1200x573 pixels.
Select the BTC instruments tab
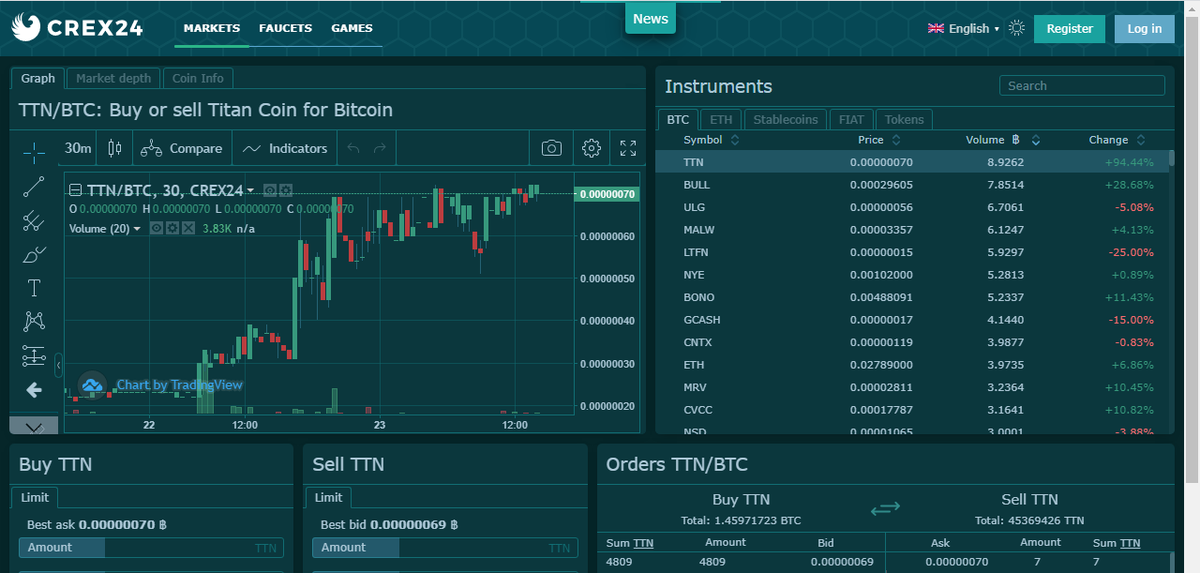tap(678, 119)
